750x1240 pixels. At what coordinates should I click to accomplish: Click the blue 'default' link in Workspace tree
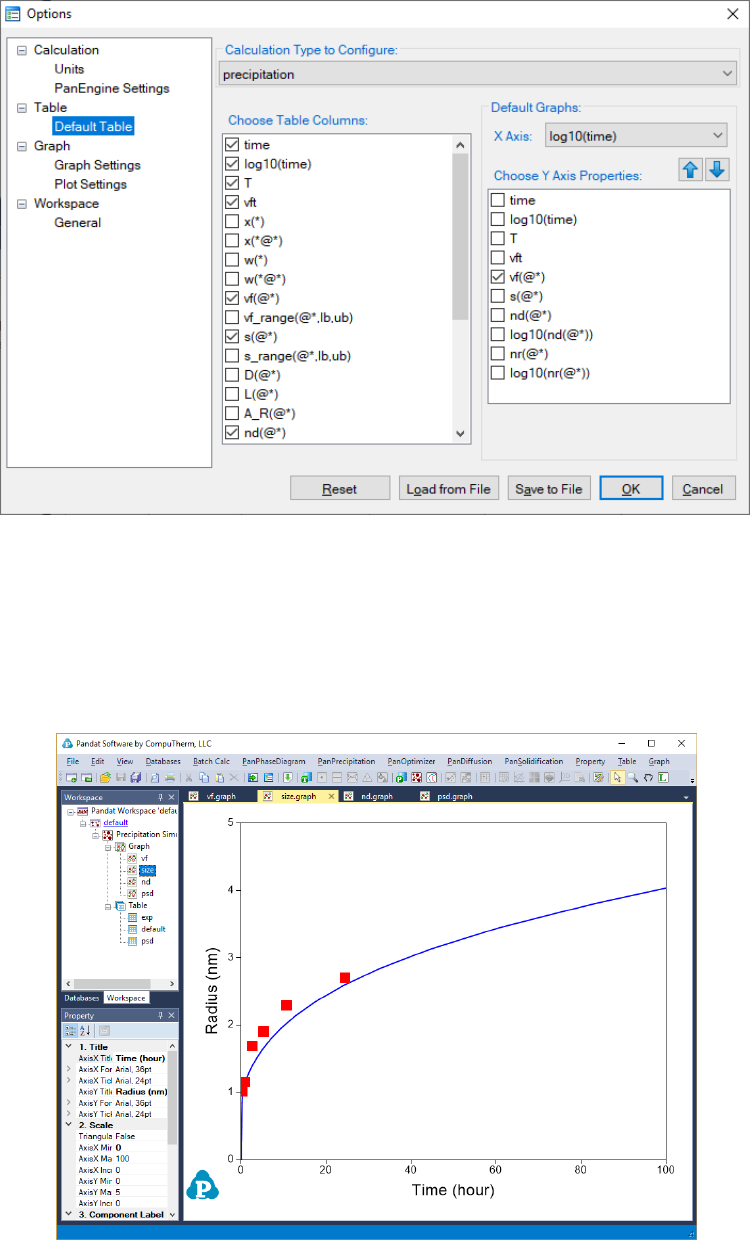(116, 822)
